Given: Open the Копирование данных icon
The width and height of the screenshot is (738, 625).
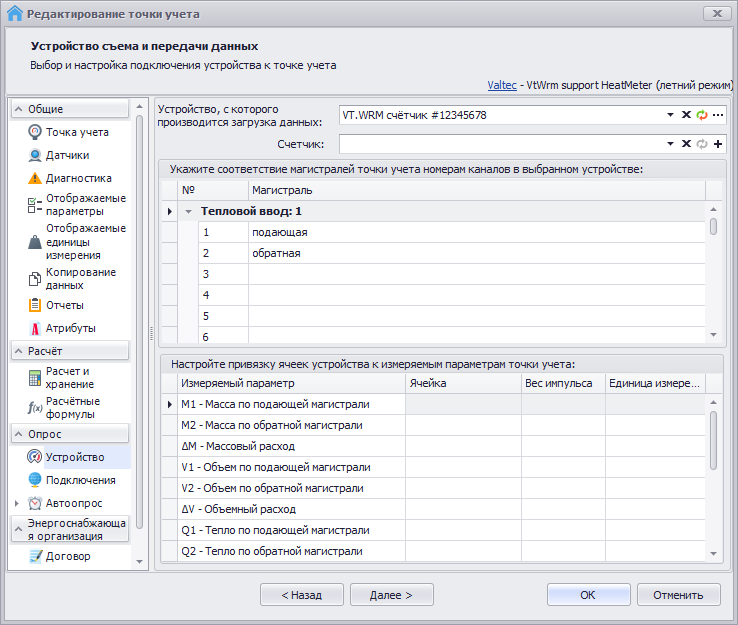Looking at the screenshot, I should (35, 279).
